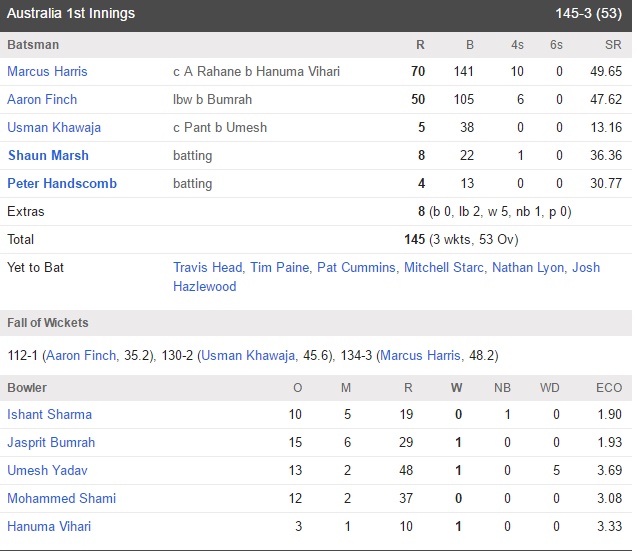Open Pat Cummins player link
The image size is (637, 551).
pyautogui.click(x=356, y=268)
